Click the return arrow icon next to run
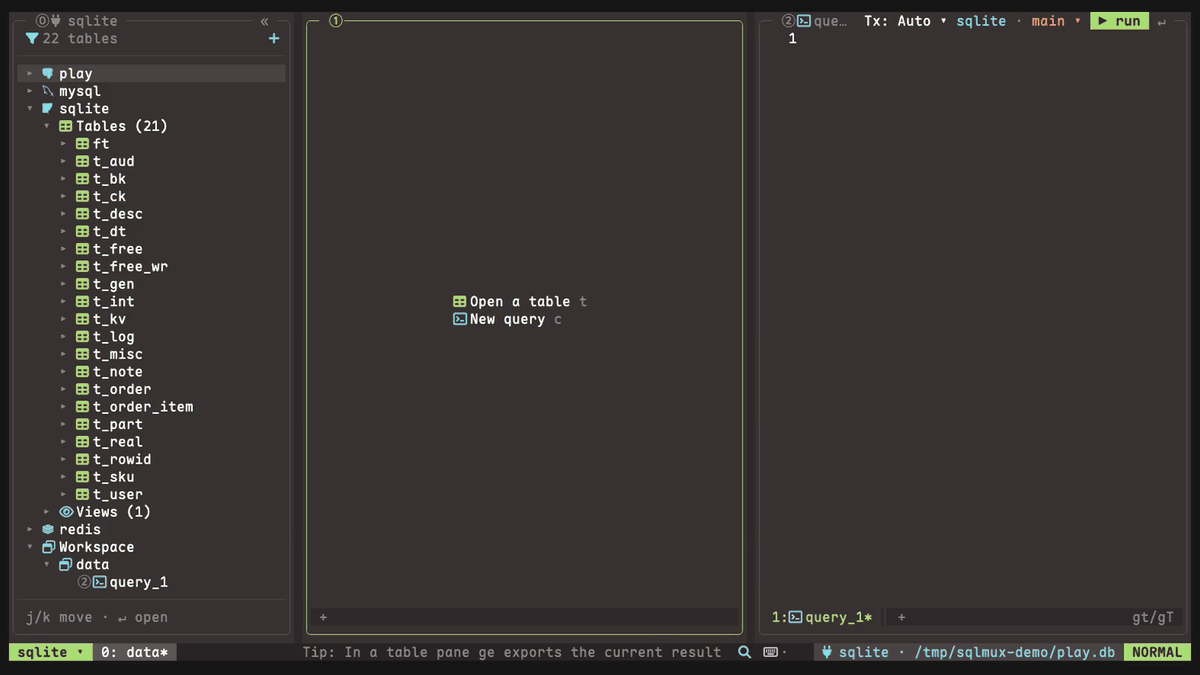Viewport: 1200px width, 675px height. (1161, 22)
